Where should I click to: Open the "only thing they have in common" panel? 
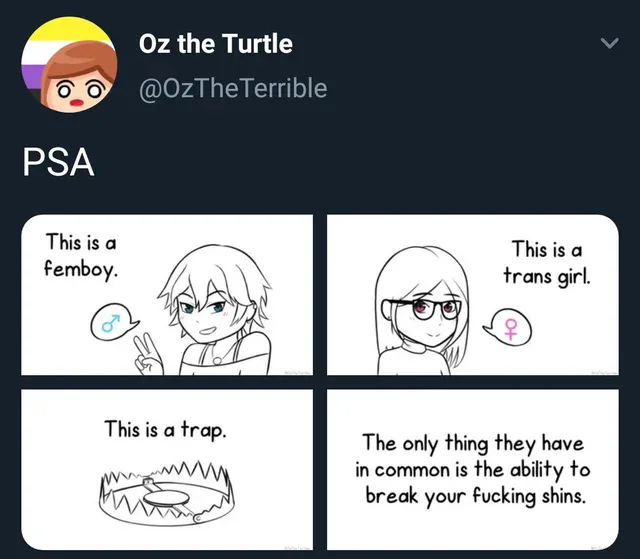475,469
